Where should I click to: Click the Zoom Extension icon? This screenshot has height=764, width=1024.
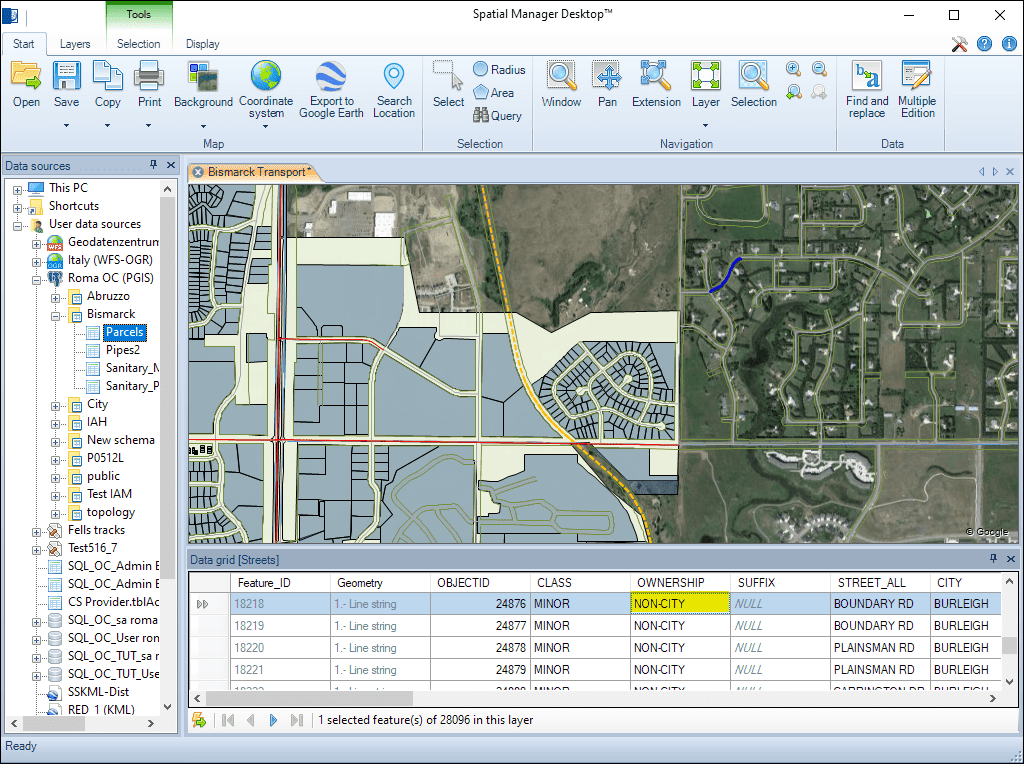pos(656,77)
